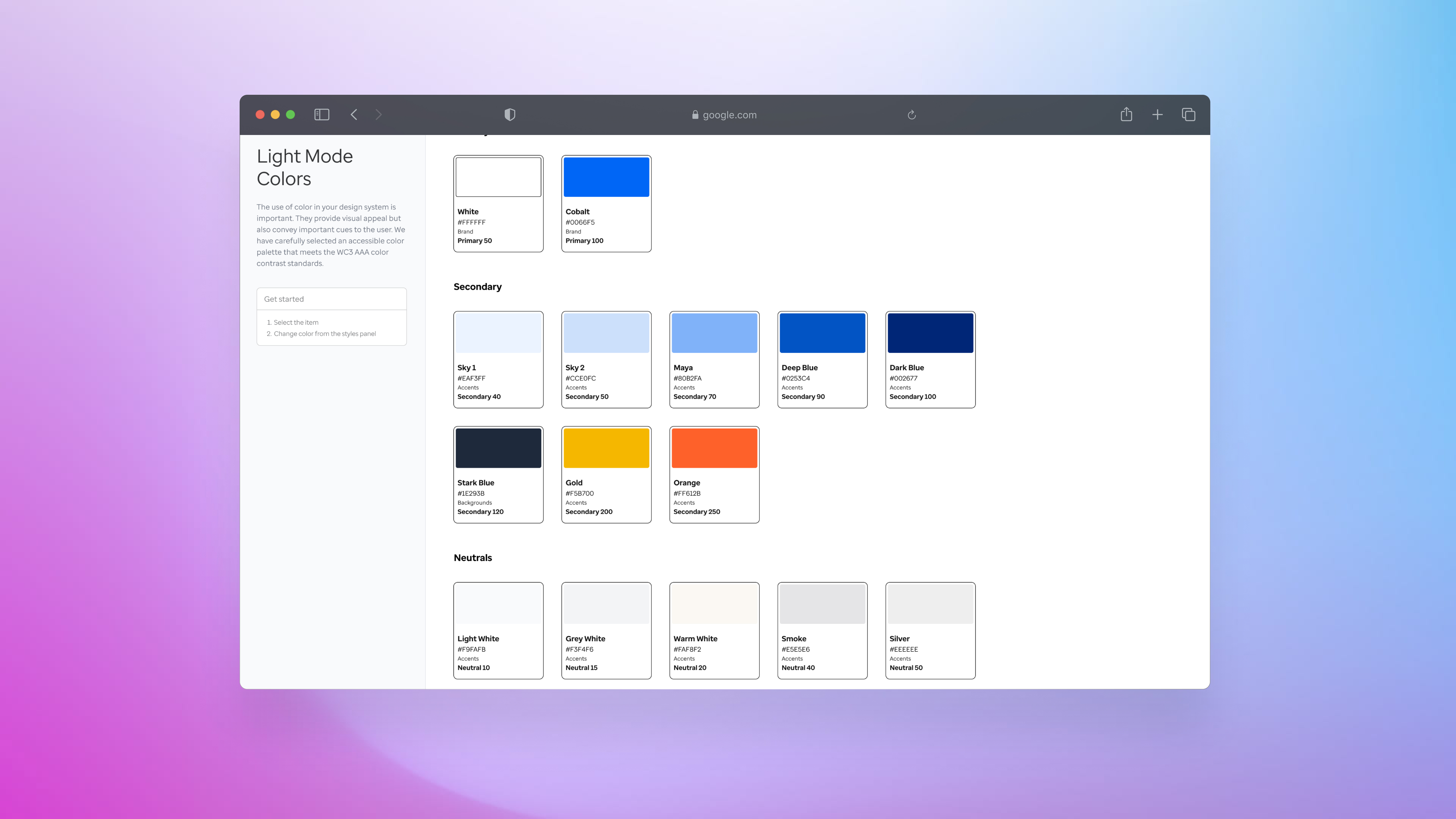Select the White Primary 50 swatch
Viewport: 1456px width, 819px height.
pyautogui.click(x=497, y=177)
